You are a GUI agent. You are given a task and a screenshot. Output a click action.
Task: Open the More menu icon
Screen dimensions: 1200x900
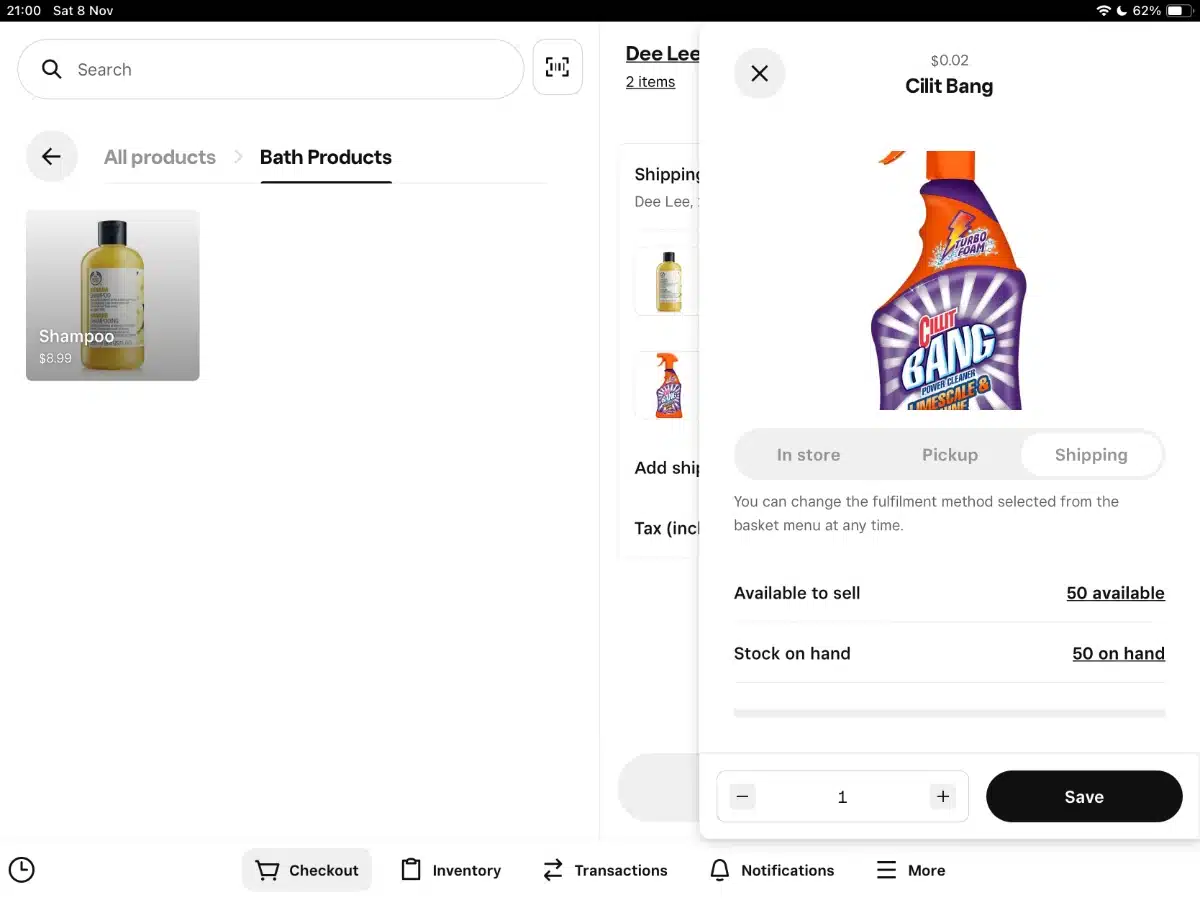tap(885, 870)
